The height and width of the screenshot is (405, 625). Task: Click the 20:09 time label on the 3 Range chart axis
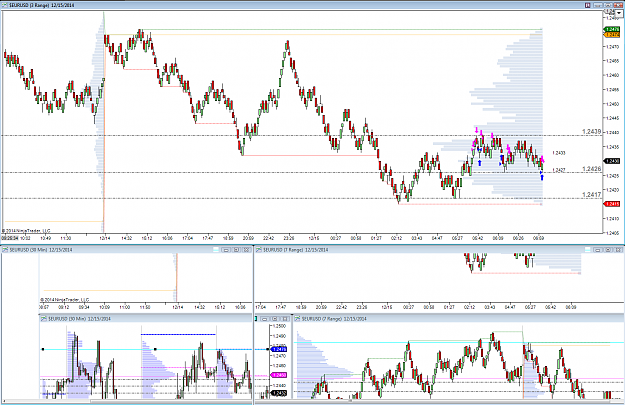pos(248,238)
